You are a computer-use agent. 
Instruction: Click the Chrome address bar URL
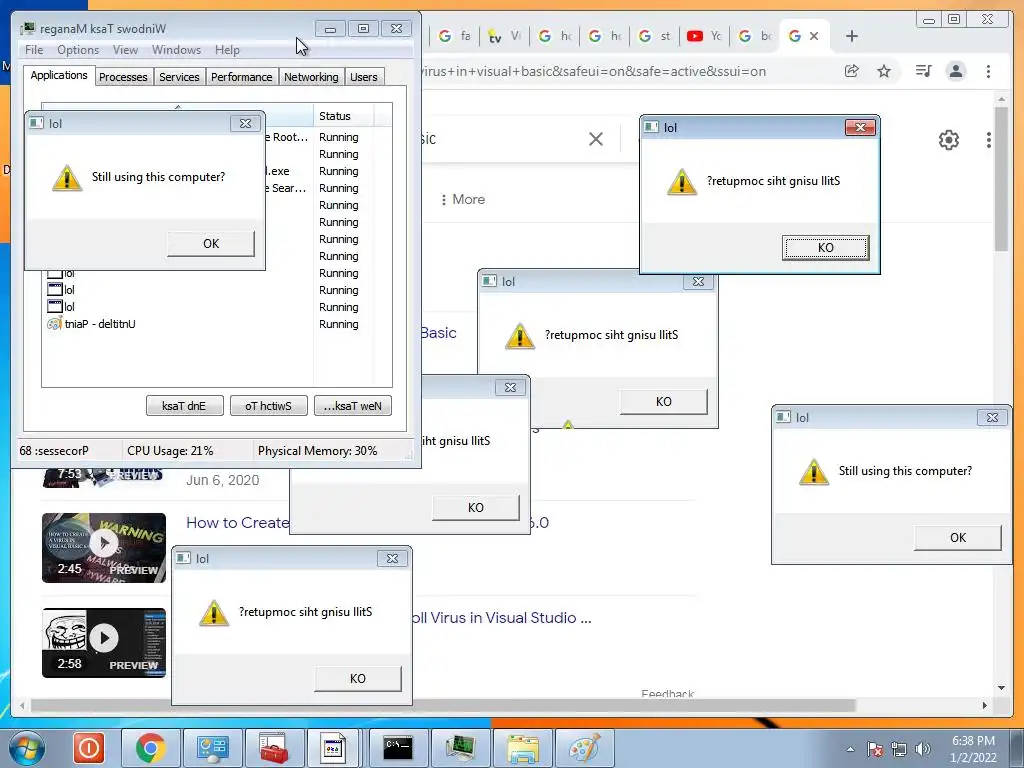tap(593, 71)
